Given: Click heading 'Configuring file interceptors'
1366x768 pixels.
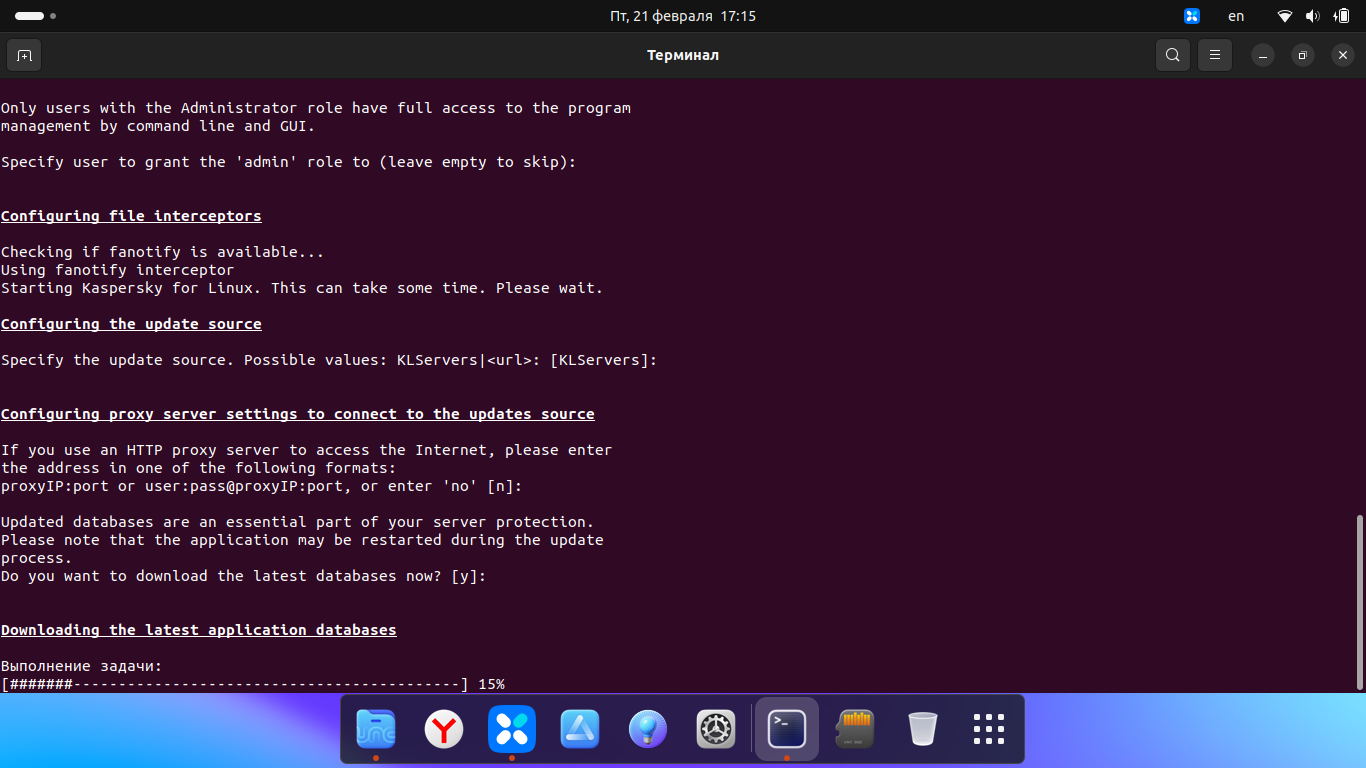Looking at the screenshot, I should click(131, 216).
